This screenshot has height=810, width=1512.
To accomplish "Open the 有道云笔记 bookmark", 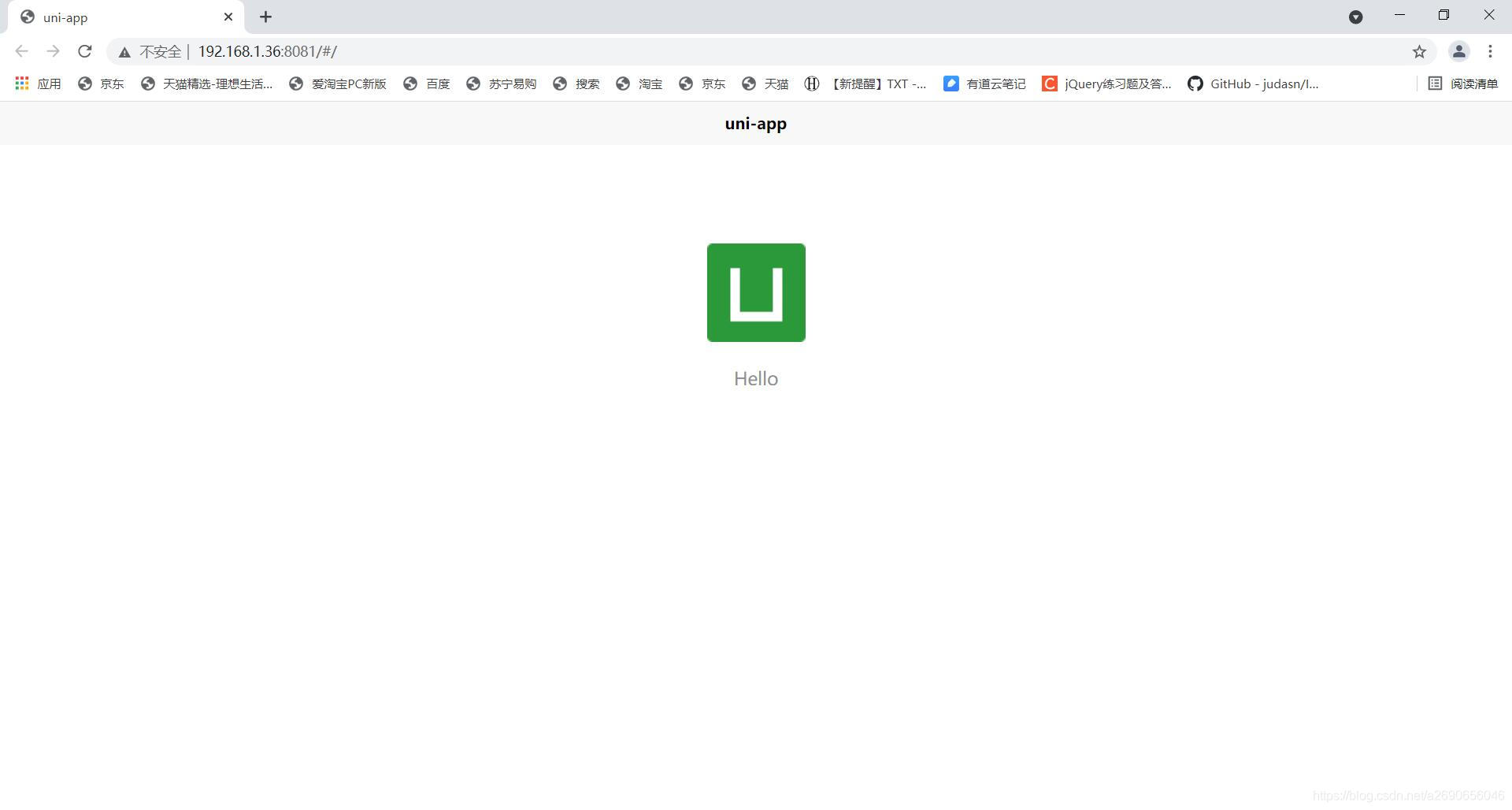I will point(984,84).
